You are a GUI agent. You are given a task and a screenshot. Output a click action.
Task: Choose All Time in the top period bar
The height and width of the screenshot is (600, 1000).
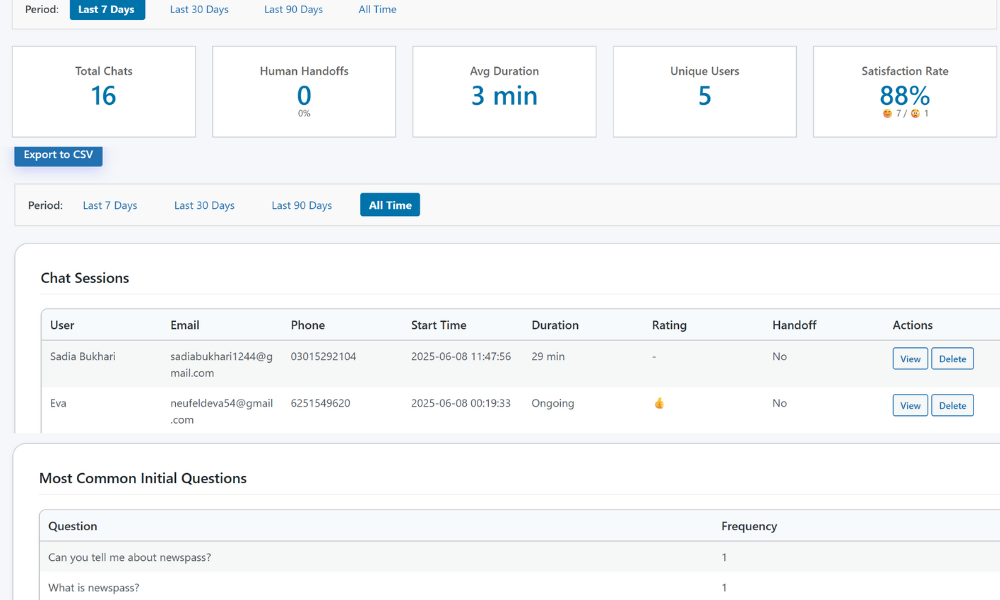(377, 10)
